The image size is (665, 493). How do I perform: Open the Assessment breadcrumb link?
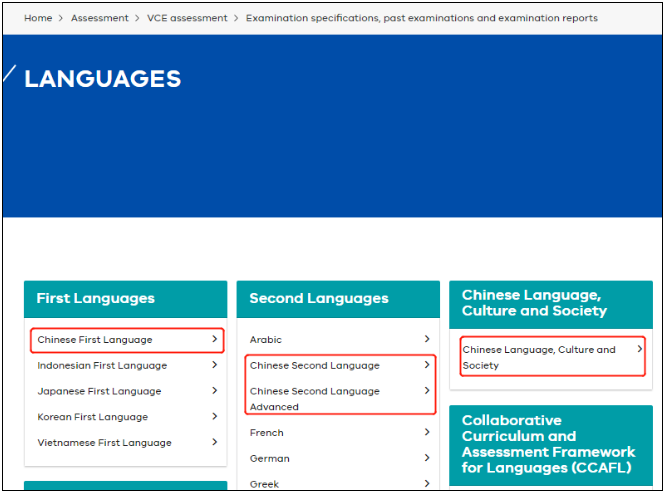click(99, 18)
